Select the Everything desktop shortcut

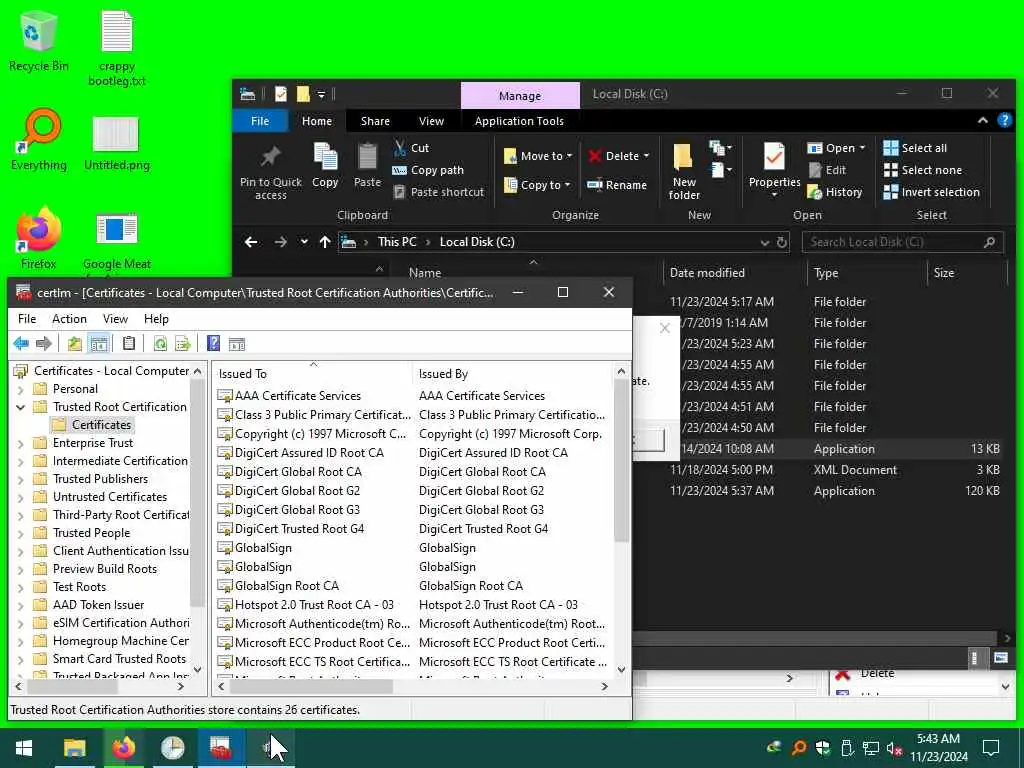click(39, 140)
